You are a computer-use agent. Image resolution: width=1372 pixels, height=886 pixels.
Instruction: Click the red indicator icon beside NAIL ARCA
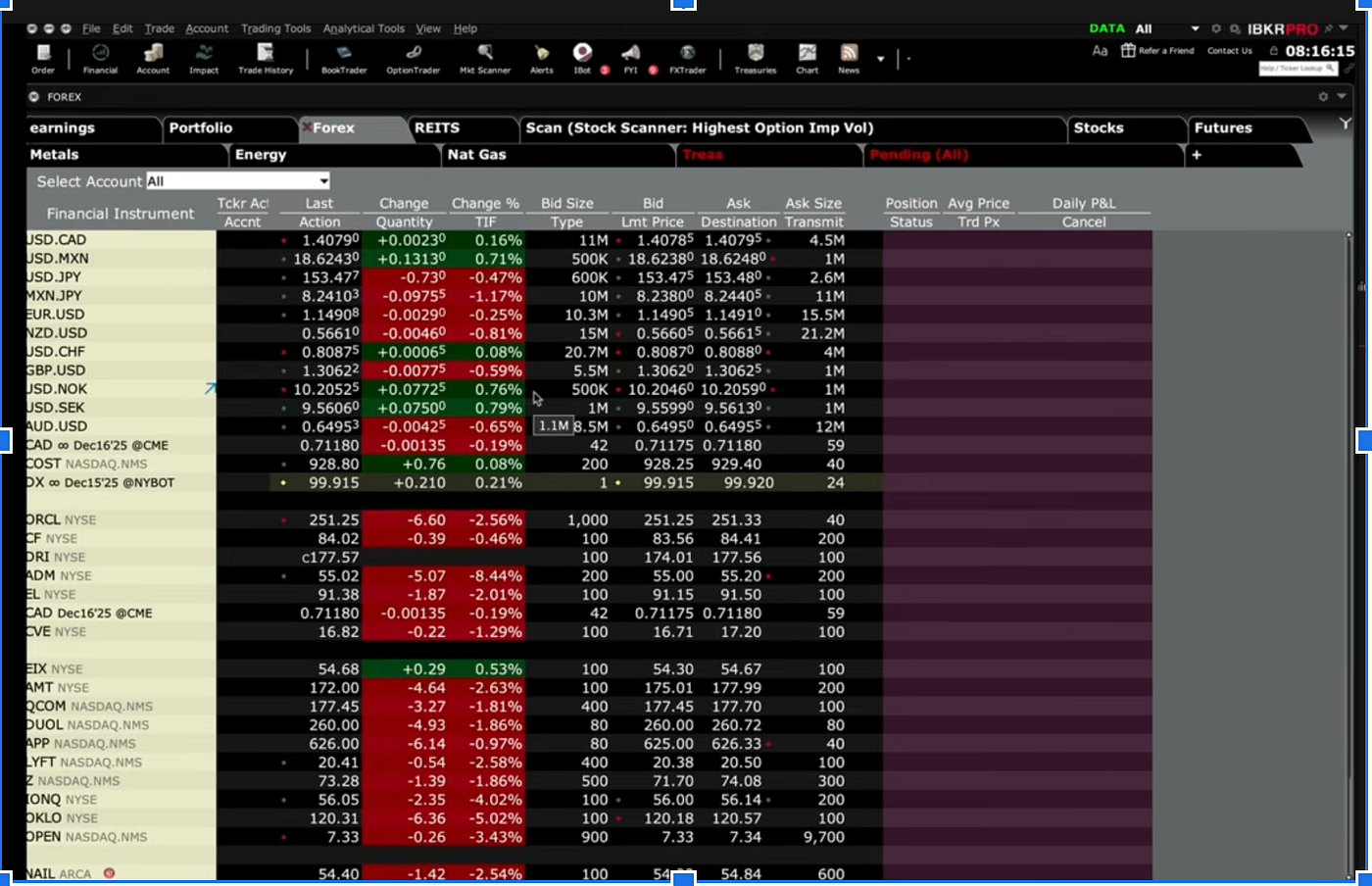[x=109, y=873]
